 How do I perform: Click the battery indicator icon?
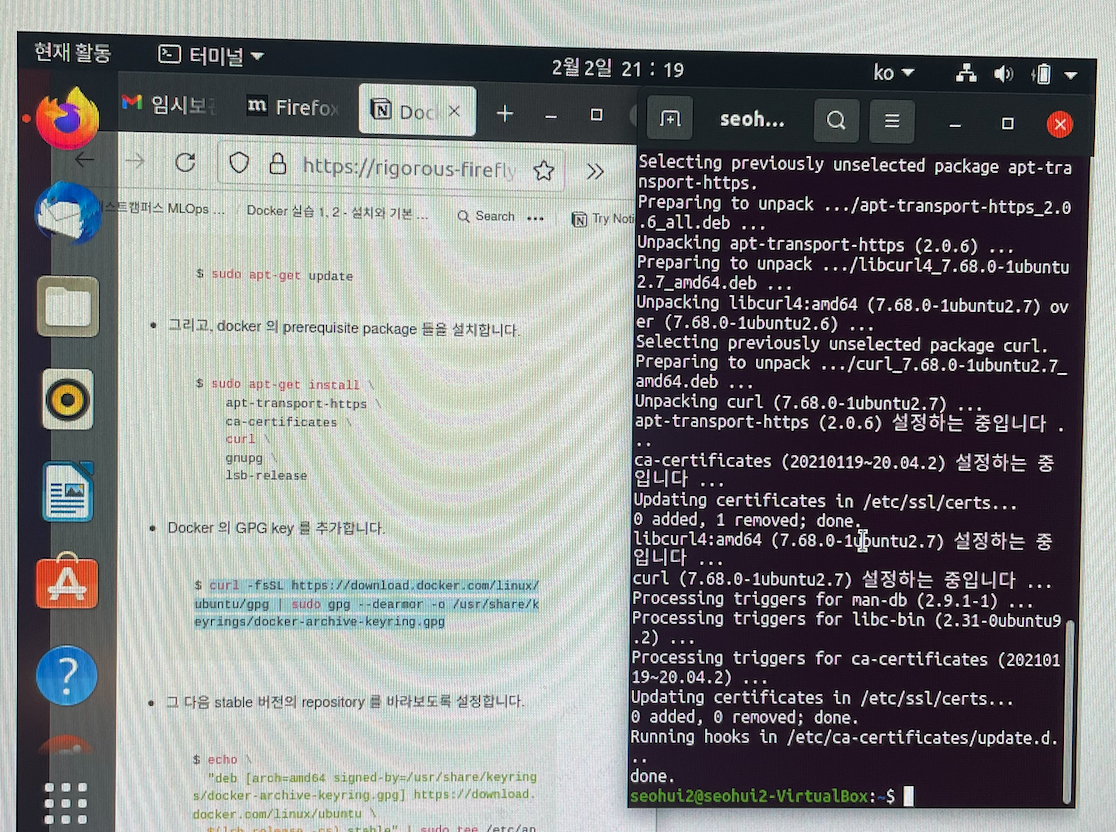coord(1041,73)
